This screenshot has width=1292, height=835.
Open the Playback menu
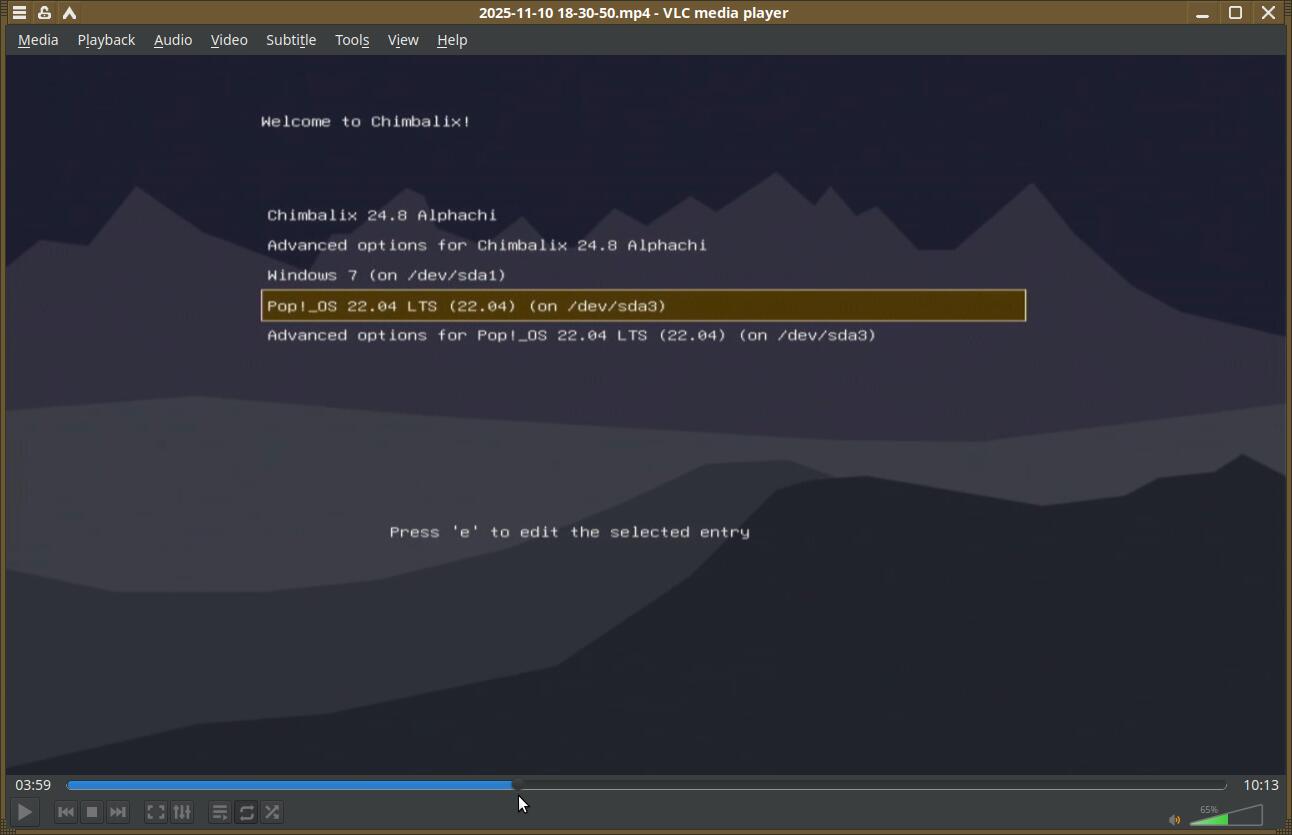pyautogui.click(x=106, y=40)
